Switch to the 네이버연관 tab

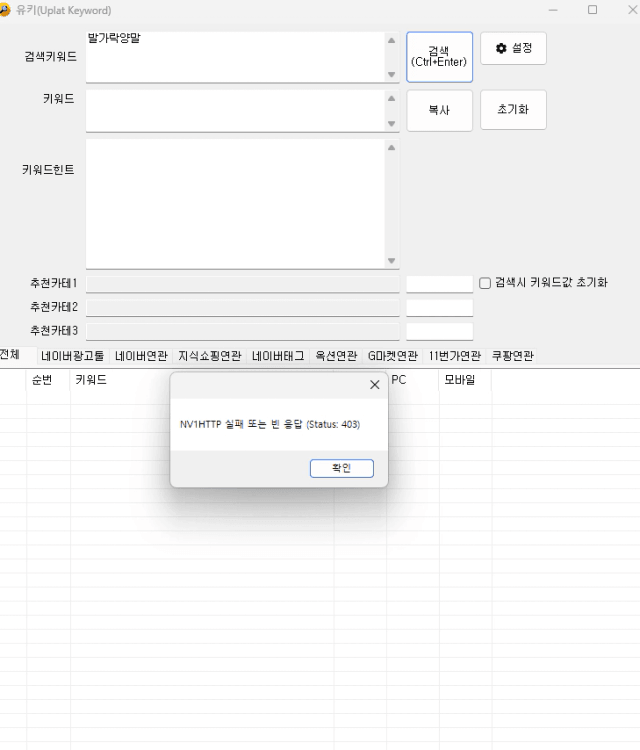pos(141,356)
